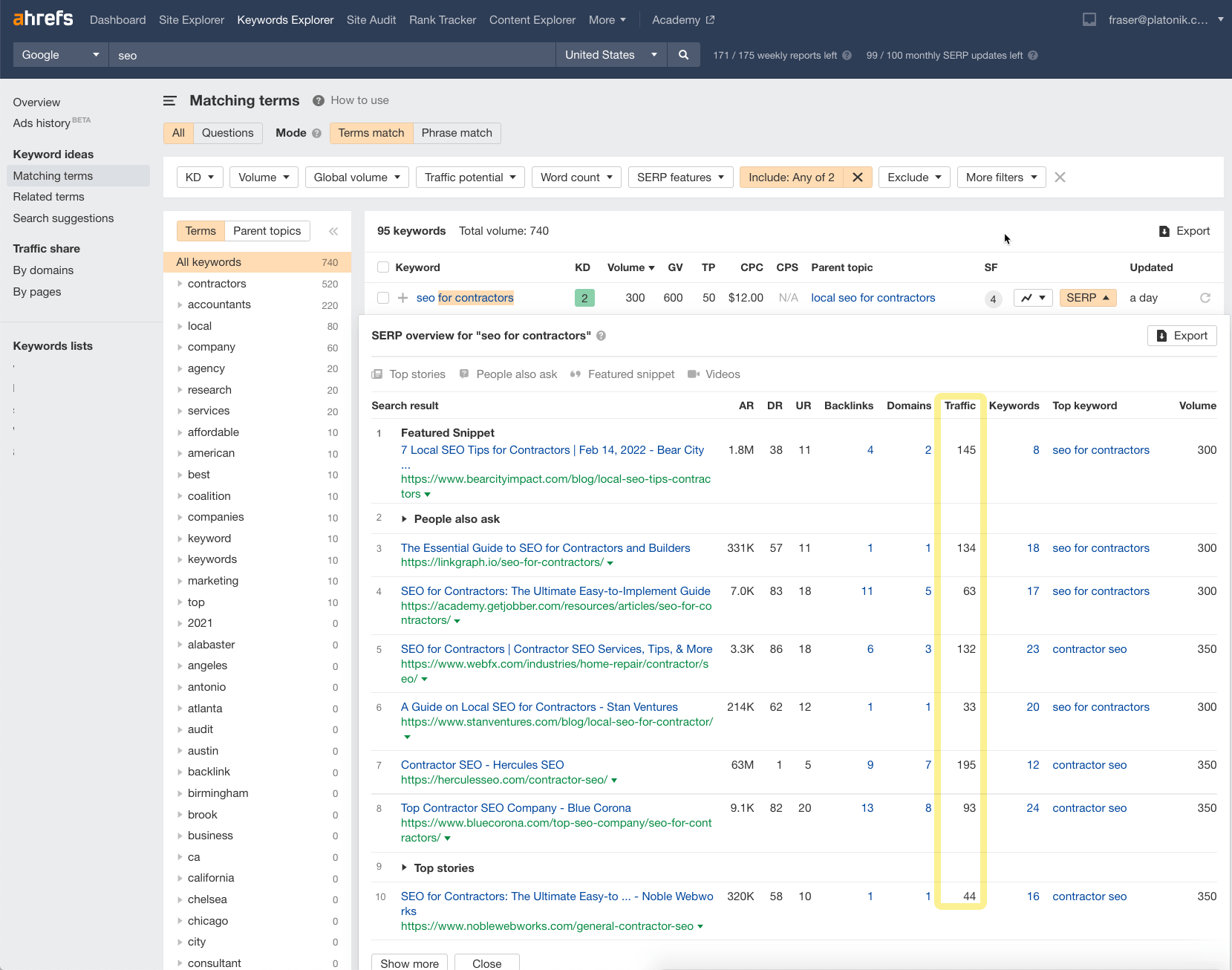Open the 'local seo for contractors' parent topic link
This screenshot has height=970, width=1232.
[873, 298]
